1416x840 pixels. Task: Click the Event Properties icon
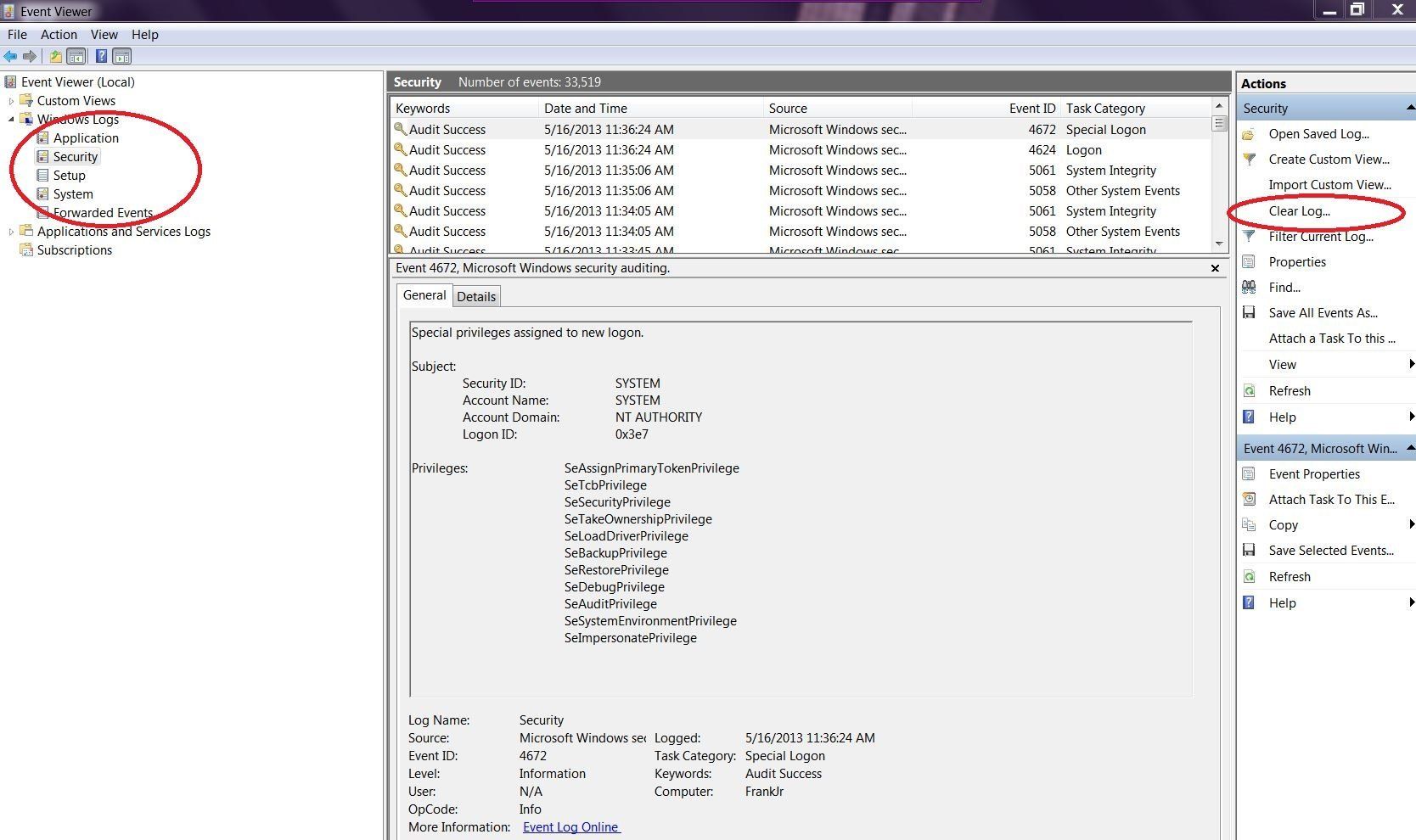point(1249,474)
